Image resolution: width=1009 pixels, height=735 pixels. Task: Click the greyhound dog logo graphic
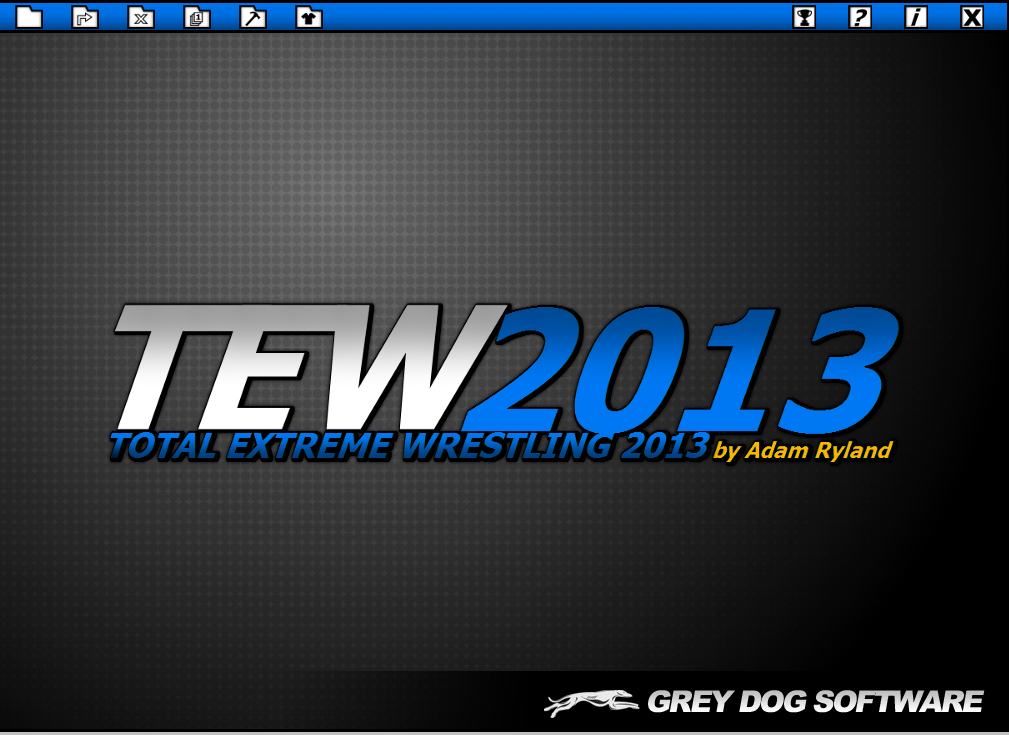click(x=591, y=702)
